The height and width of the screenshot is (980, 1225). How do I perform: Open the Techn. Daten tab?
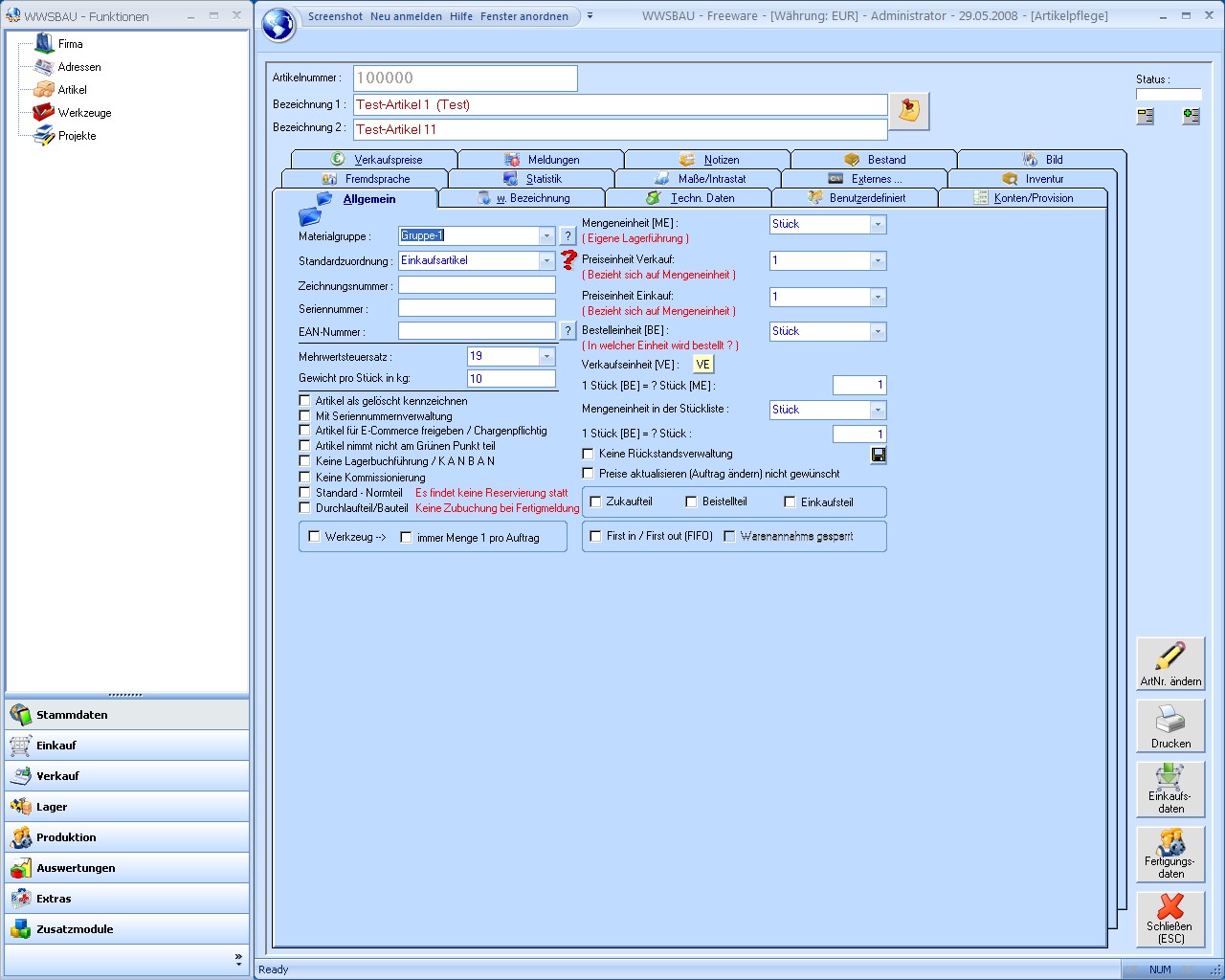(690, 198)
